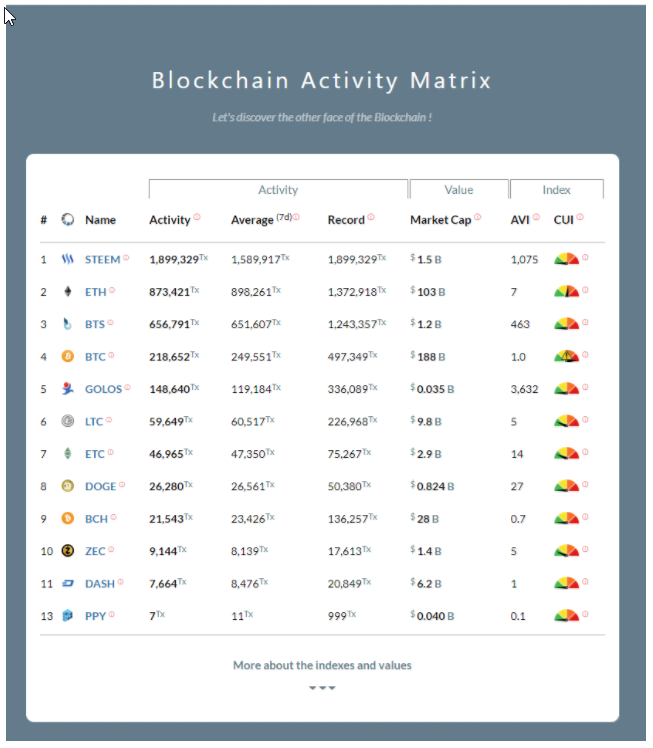The height and width of the screenshot is (748, 653).
Task: Open the BTC blockchain link
Action: point(95,357)
